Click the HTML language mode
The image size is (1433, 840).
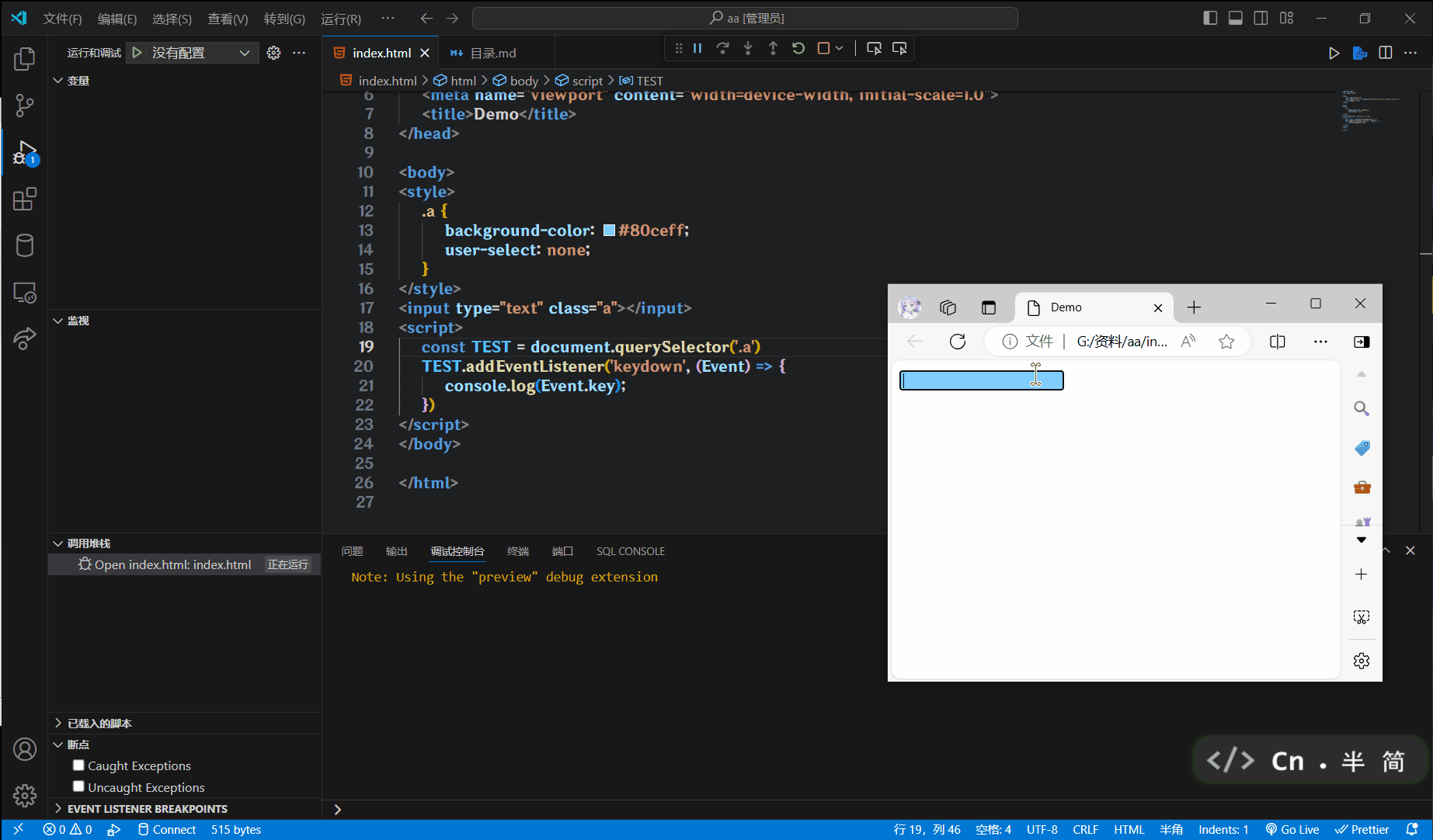[1129, 829]
